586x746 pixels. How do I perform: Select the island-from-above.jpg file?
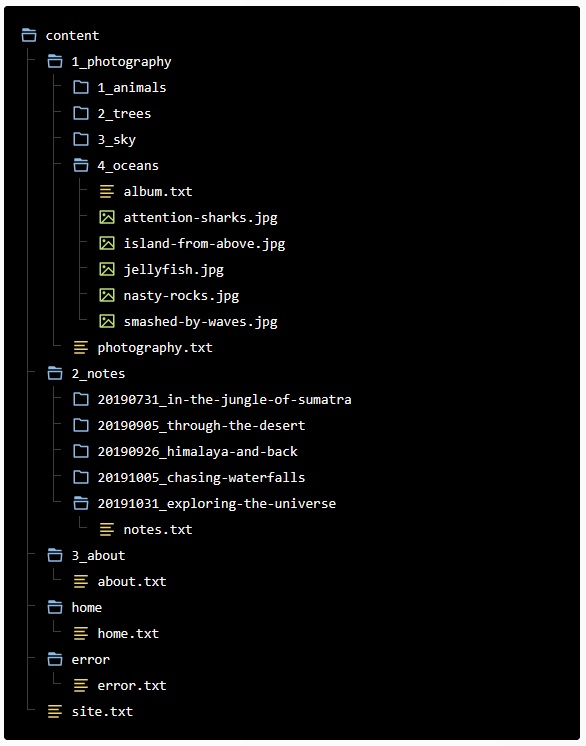(192, 244)
